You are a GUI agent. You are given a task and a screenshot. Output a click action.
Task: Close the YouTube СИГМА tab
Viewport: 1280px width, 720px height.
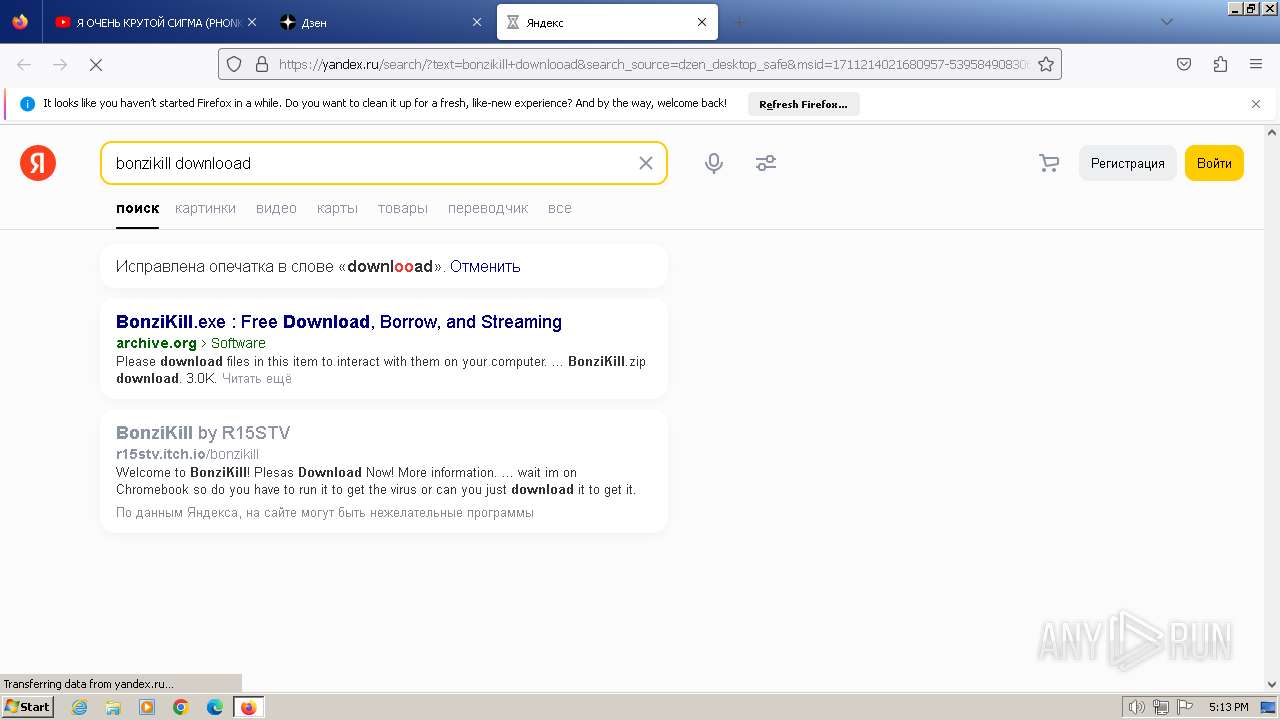(252, 22)
